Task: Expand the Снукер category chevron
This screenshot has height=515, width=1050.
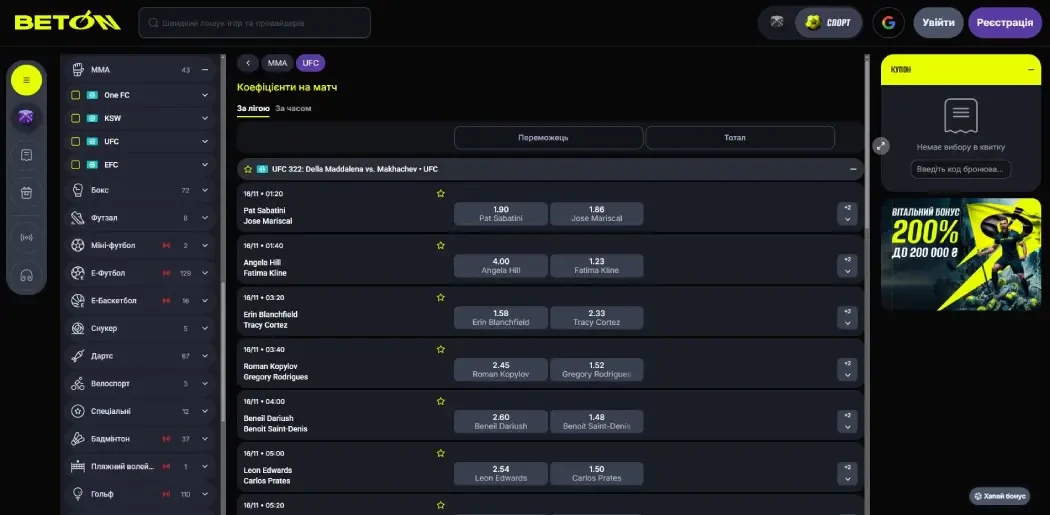Action: (x=205, y=328)
